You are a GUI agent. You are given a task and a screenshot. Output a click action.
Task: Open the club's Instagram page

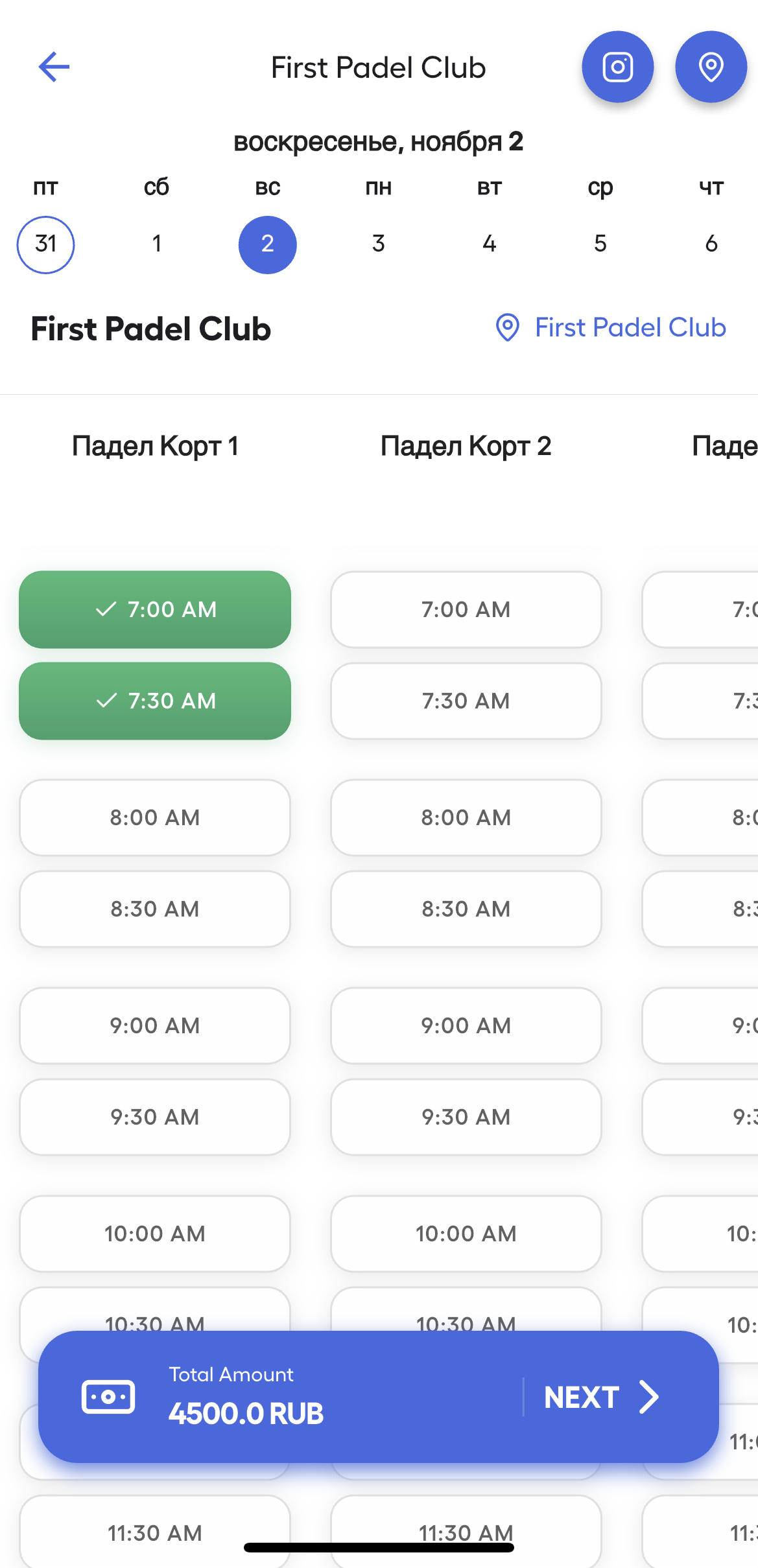click(x=617, y=67)
